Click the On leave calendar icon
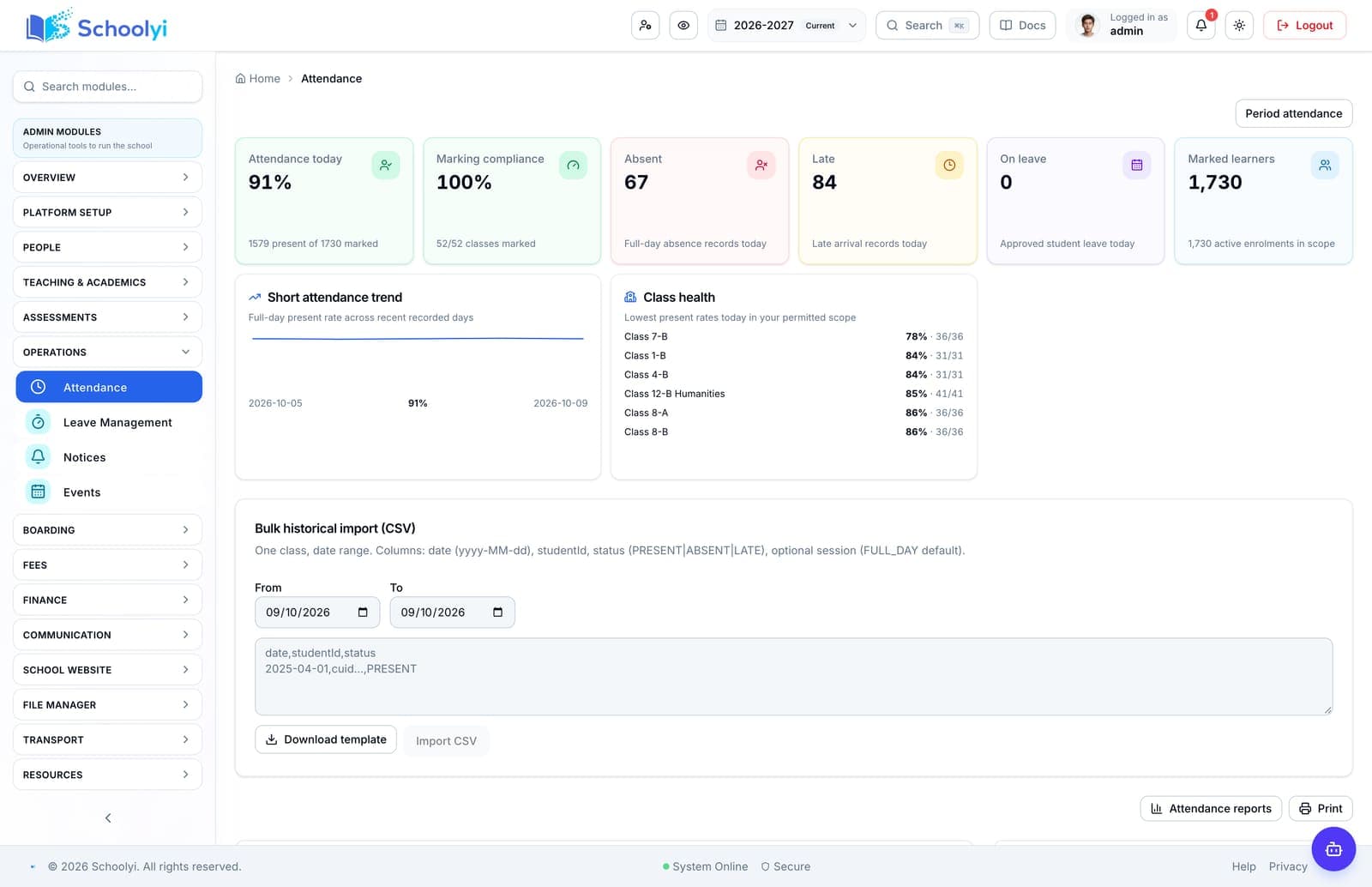Screen dimensions: 1372x887 [x=1137, y=165]
